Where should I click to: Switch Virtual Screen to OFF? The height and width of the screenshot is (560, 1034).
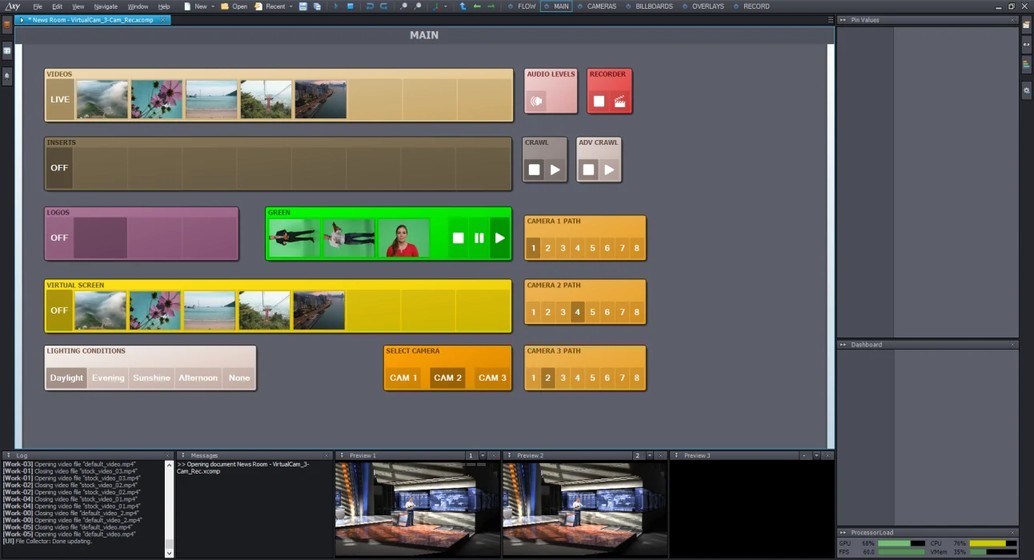tap(60, 310)
